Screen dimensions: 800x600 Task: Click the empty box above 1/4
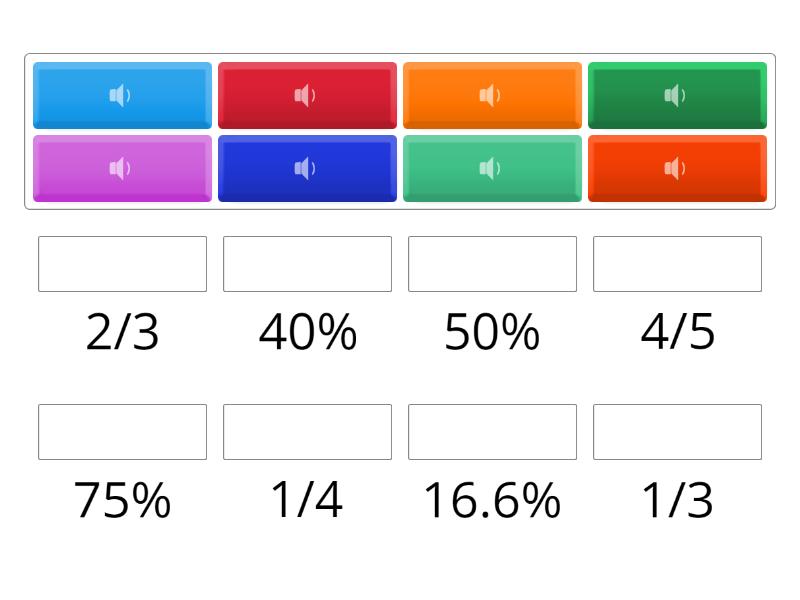307,432
